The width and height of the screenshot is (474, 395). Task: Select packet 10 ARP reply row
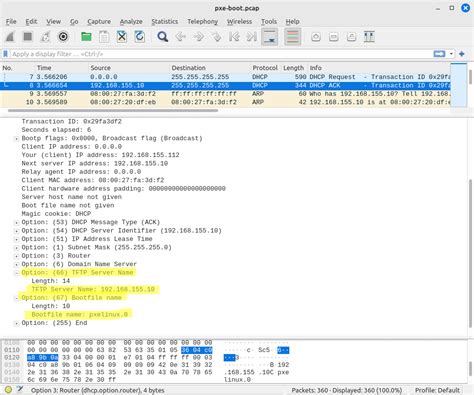coord(225,102)
